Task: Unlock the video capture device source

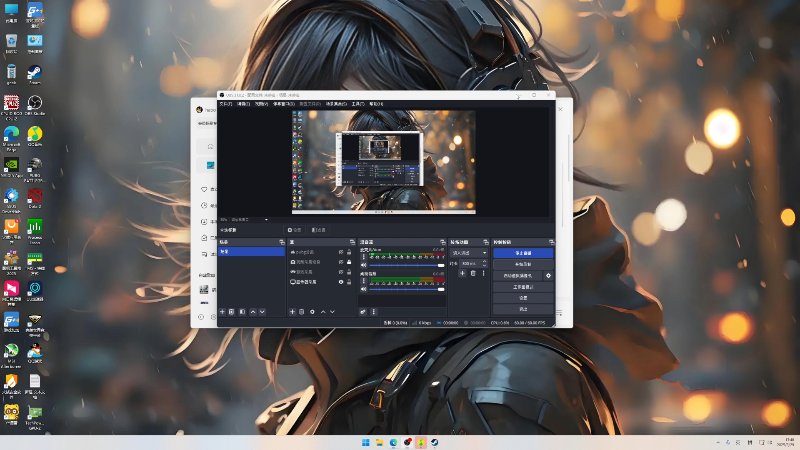Action: point(349,262)
